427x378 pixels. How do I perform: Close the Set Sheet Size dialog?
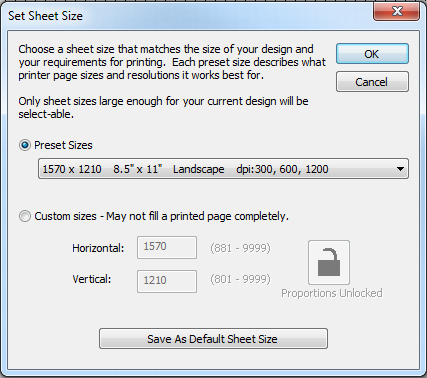pyautogui.click(x=396, y=11)
